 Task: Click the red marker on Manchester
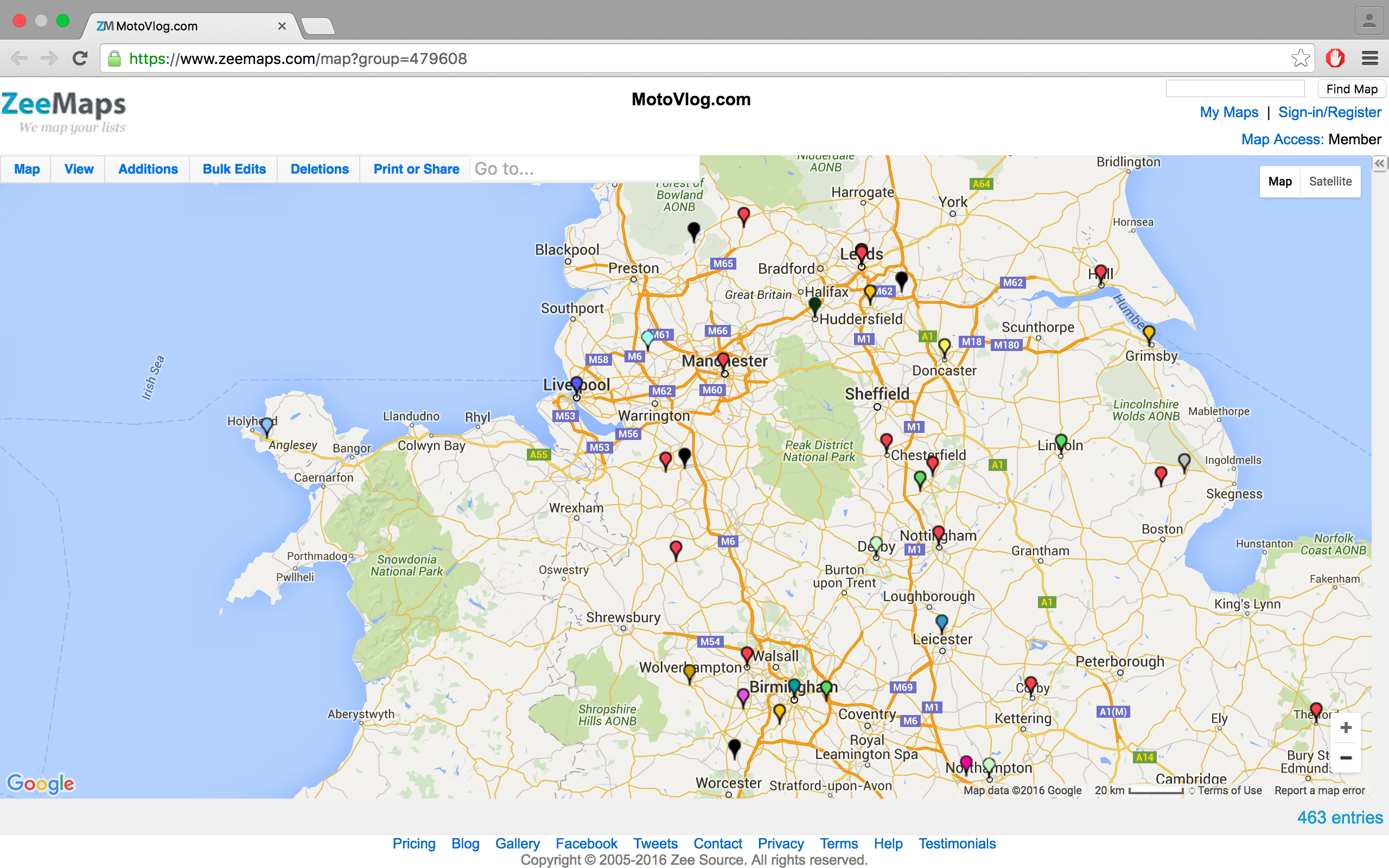click(x=723, y=361)
